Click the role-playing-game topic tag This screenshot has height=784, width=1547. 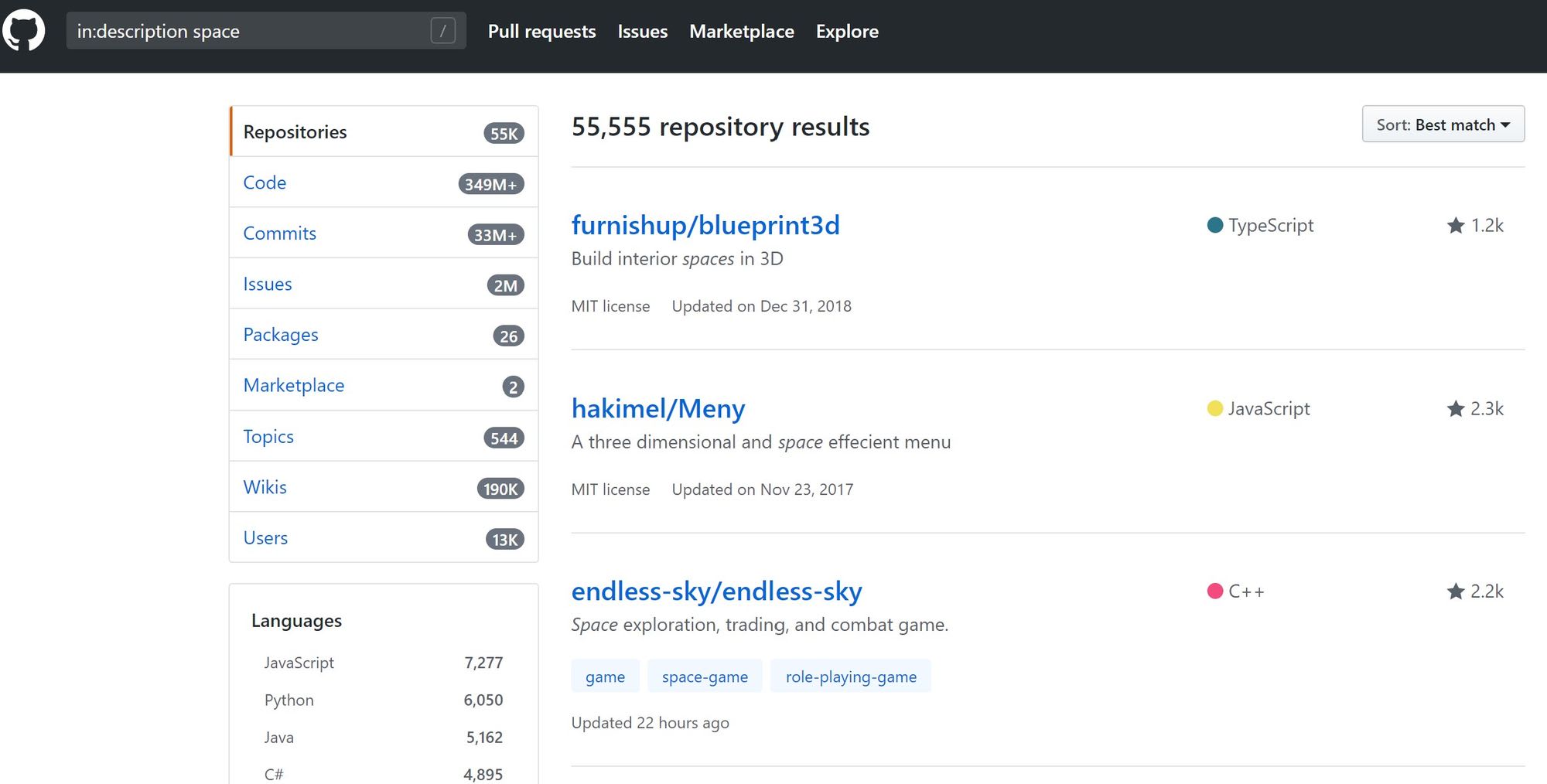coord(851,677)
